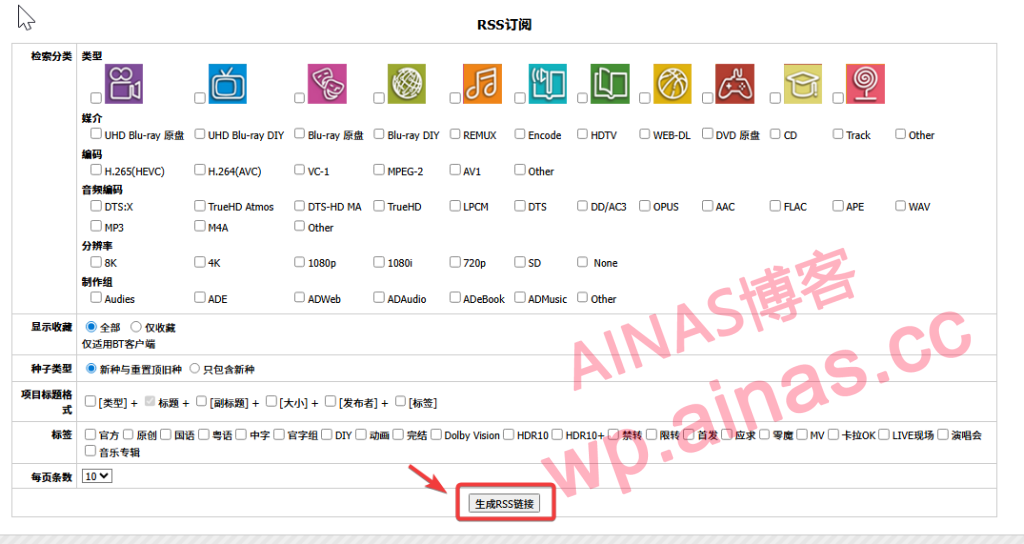Check the 4K resolution option
This screenshot has width=1024, height=544.
pyautogui.click(x=200, y=262)
